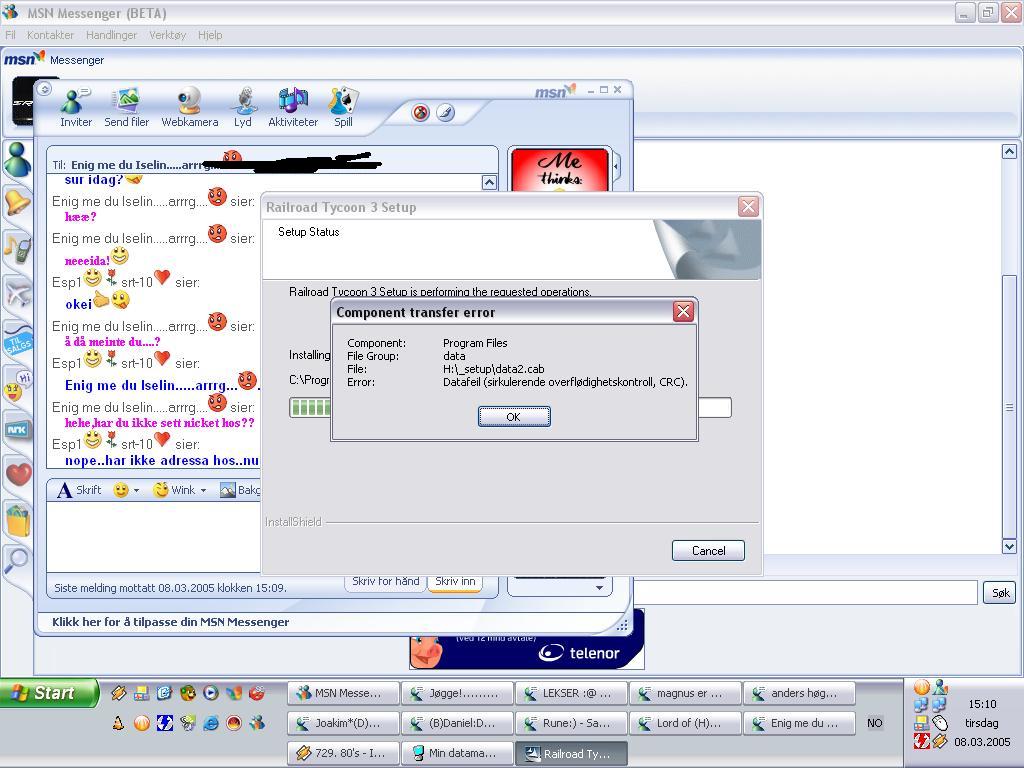The height and width of the screenshot is (768, 1024).
Task: Open the Til Salgs tab in sidebar
Action: point(17,340)
